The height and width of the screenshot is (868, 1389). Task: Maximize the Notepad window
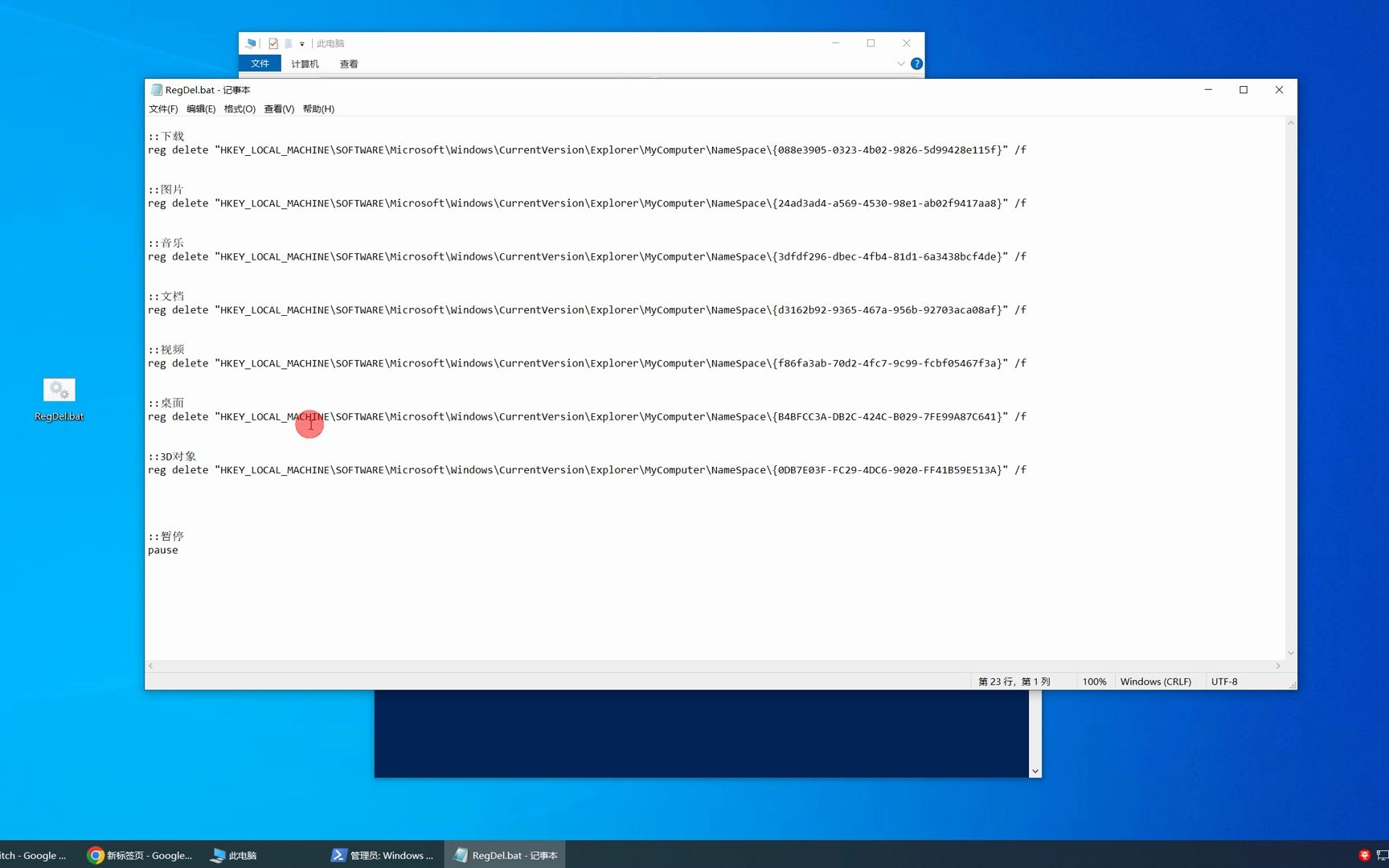1244,90
